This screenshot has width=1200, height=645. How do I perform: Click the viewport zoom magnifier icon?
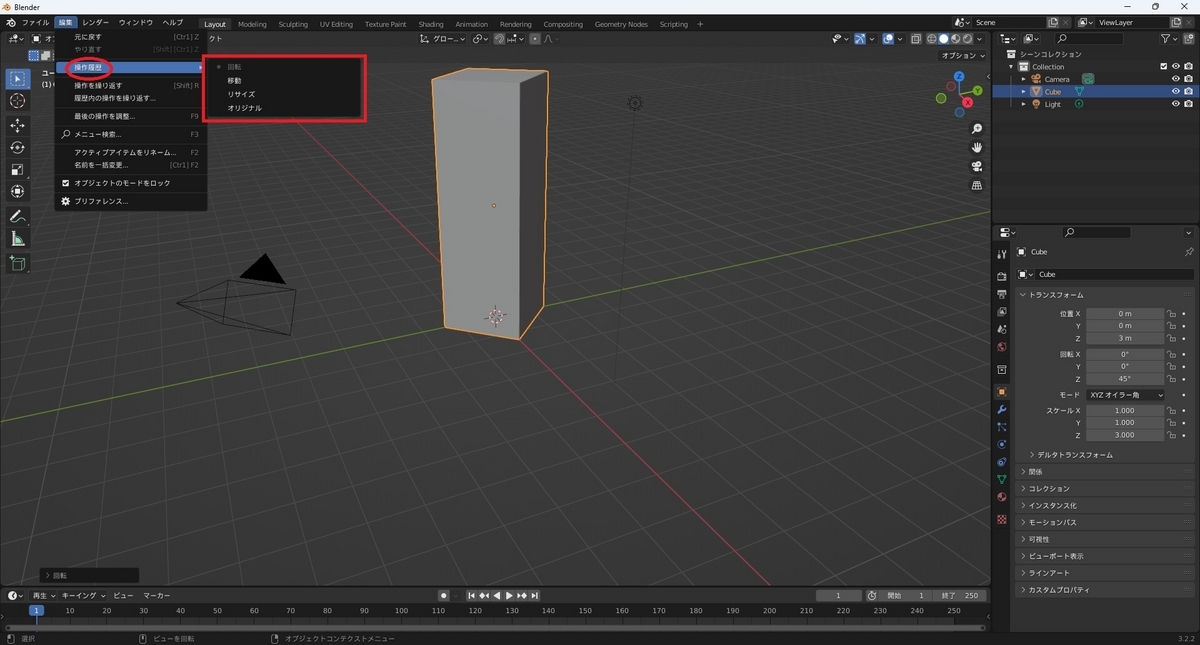coord(977,129)
